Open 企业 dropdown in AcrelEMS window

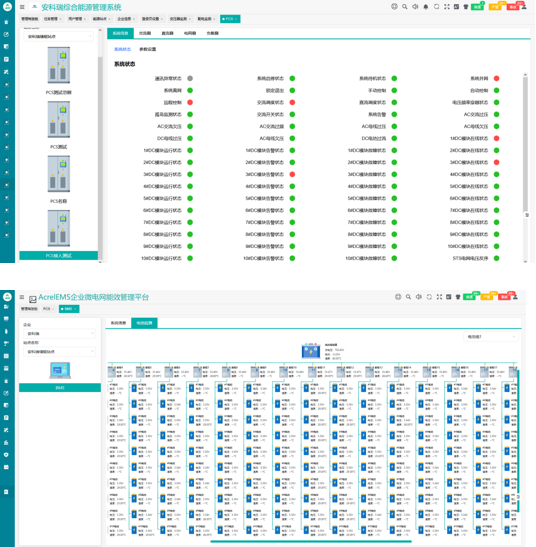pos(59,334)
